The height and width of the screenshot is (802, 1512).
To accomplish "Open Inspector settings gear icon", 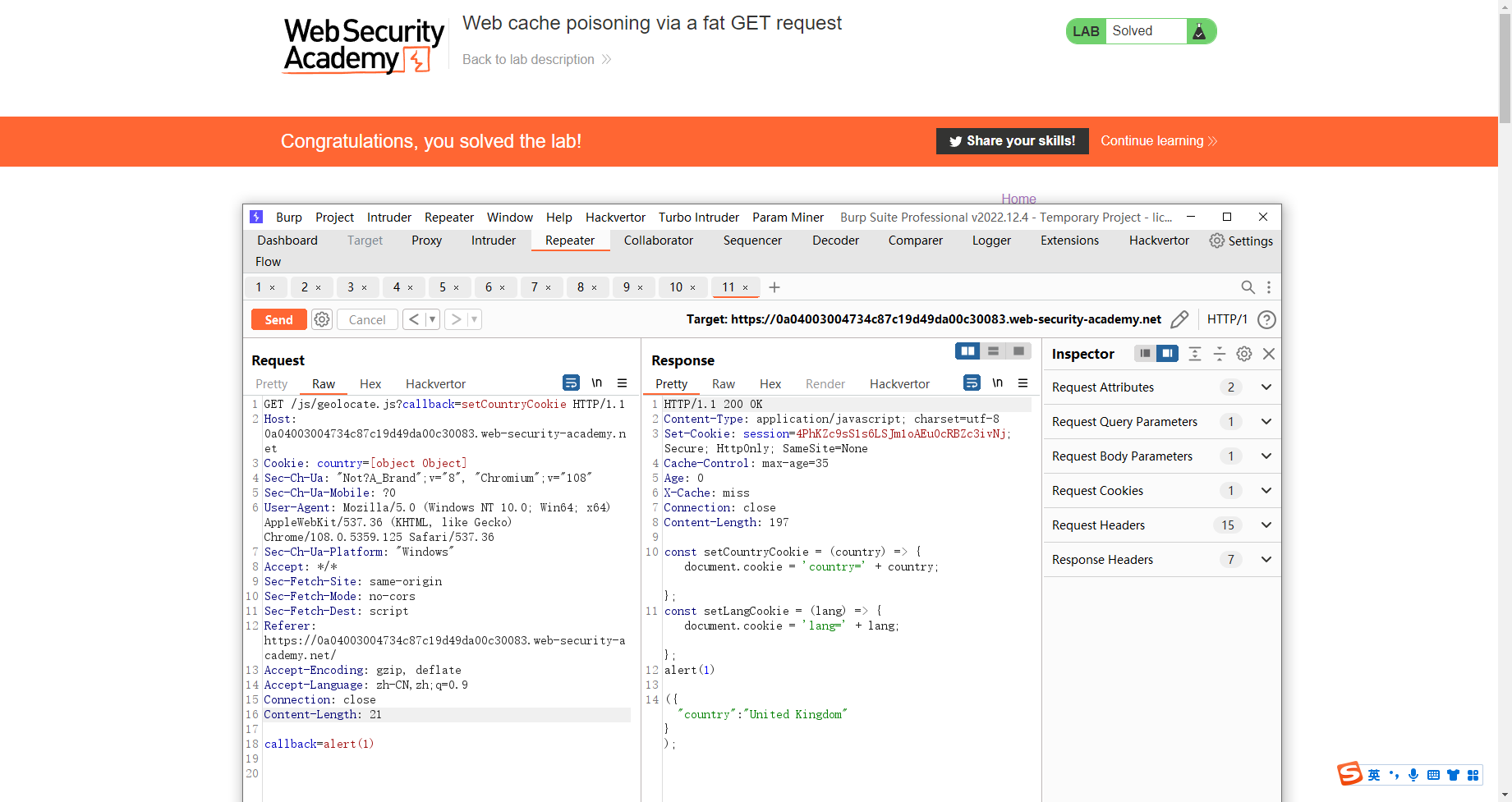I will click(1244, 353).
